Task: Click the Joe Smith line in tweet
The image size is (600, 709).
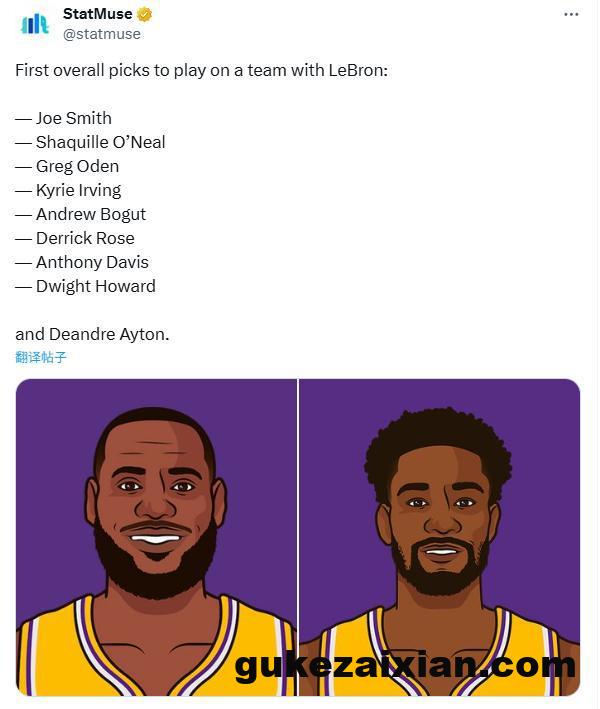Action: tap(63, 118)
